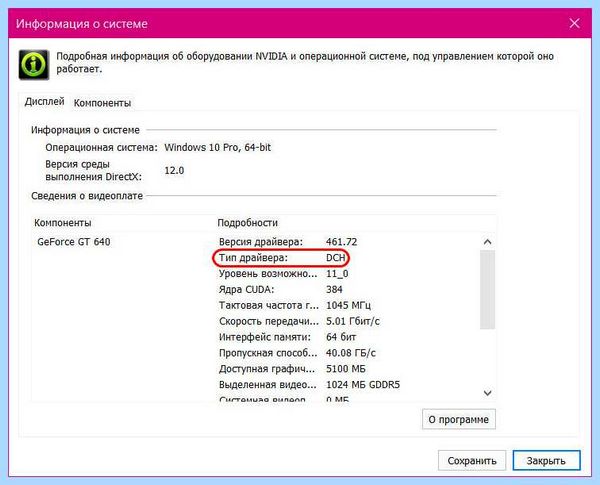Click the details list scroll-up arrow

coord(487,242)
